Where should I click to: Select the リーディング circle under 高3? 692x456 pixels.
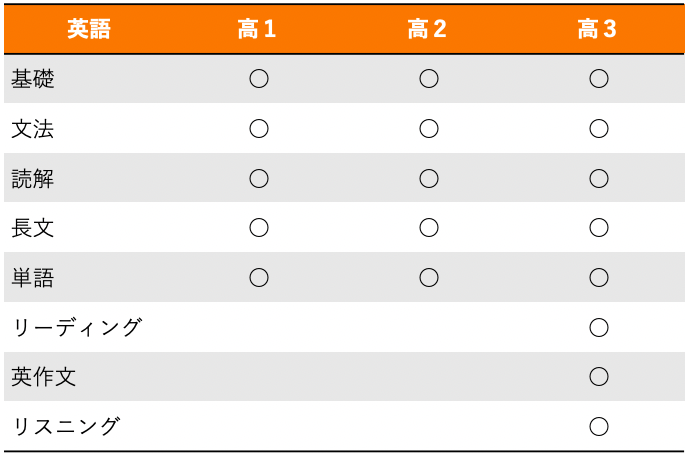click(x=599, y=327)
